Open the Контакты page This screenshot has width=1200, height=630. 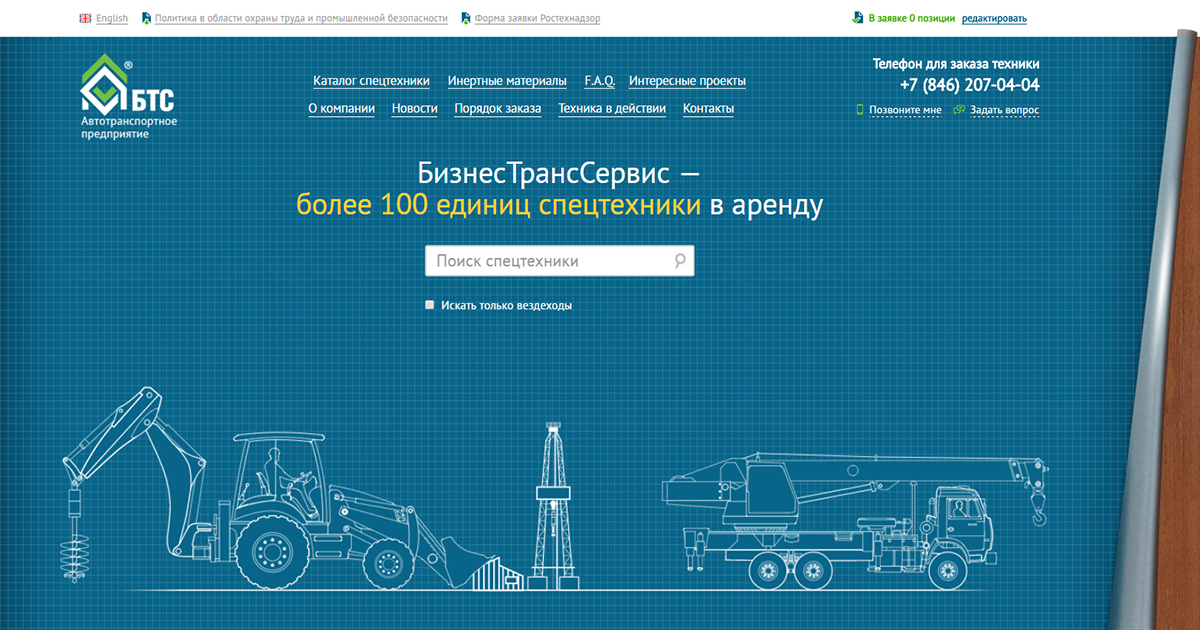[x=708, y=109]
